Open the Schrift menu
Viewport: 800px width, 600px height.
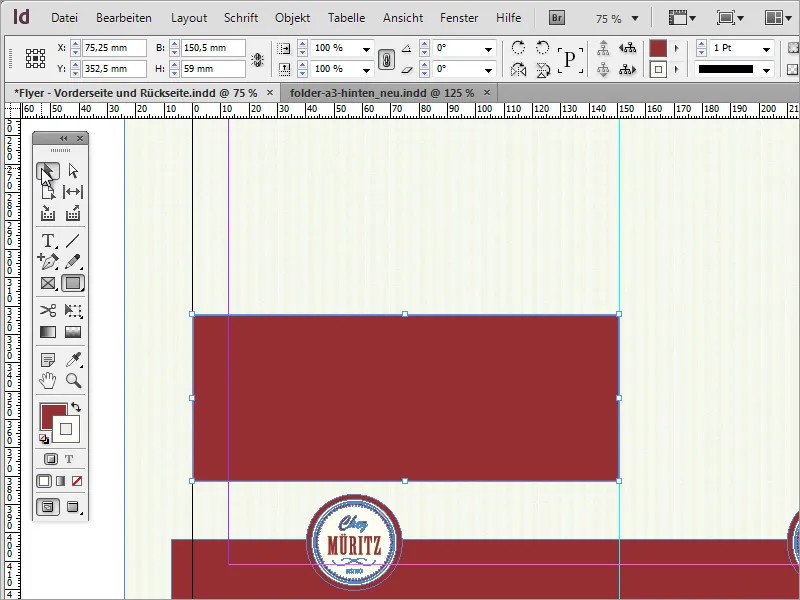[241, 18]
